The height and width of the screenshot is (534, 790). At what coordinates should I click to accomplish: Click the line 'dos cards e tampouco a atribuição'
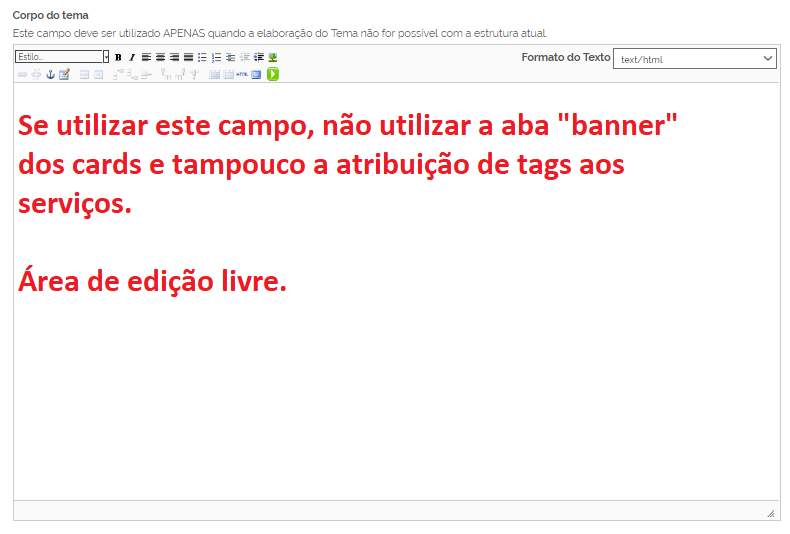click(x=321, y=165)
